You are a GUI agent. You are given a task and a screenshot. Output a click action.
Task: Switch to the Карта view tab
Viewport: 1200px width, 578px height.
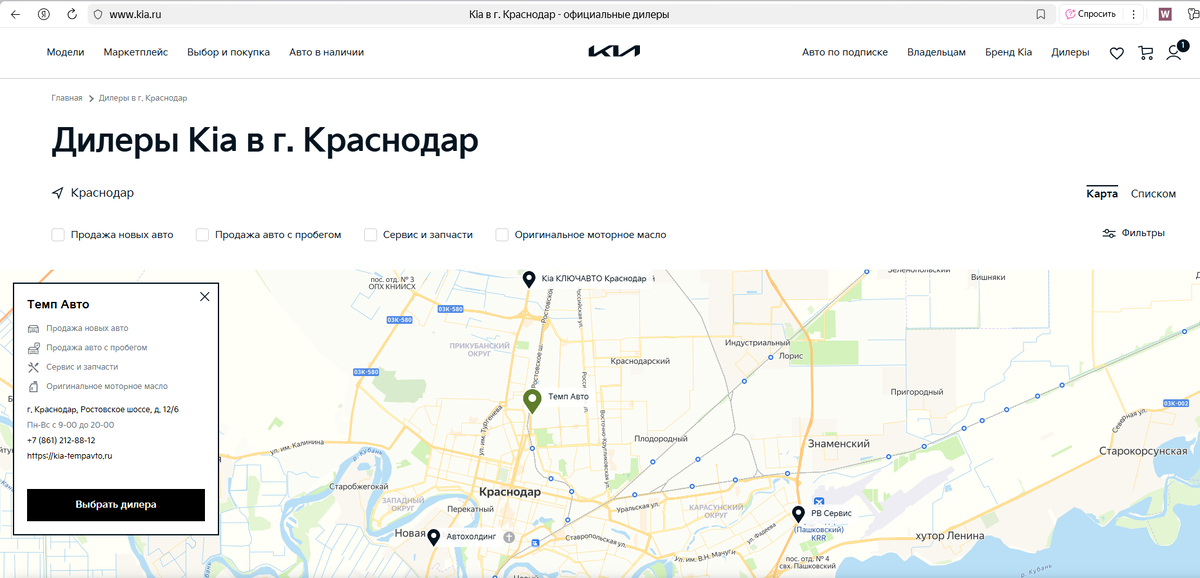1102,194
